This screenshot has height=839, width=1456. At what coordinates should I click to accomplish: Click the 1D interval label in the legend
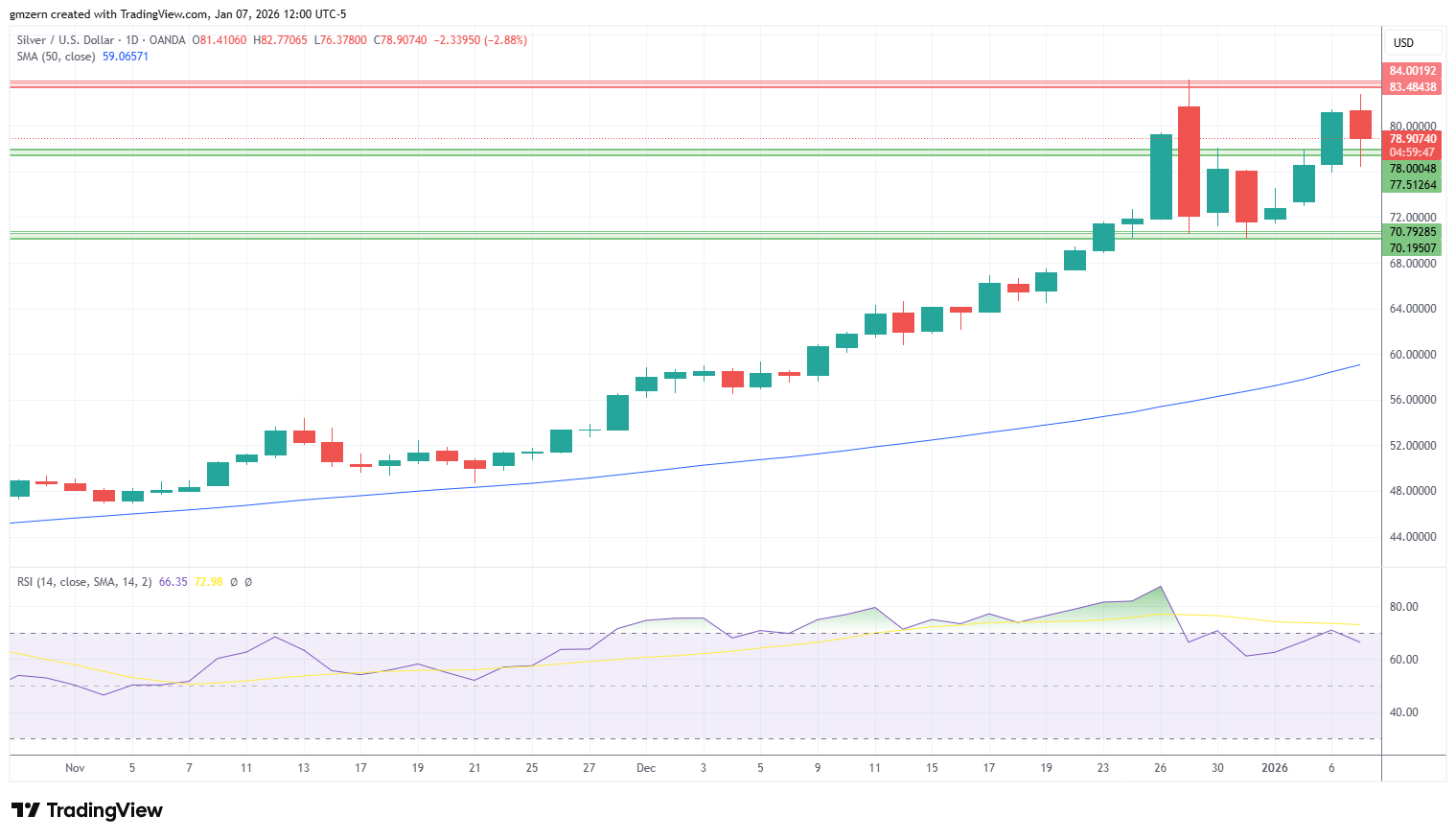(x=132, y=40)
